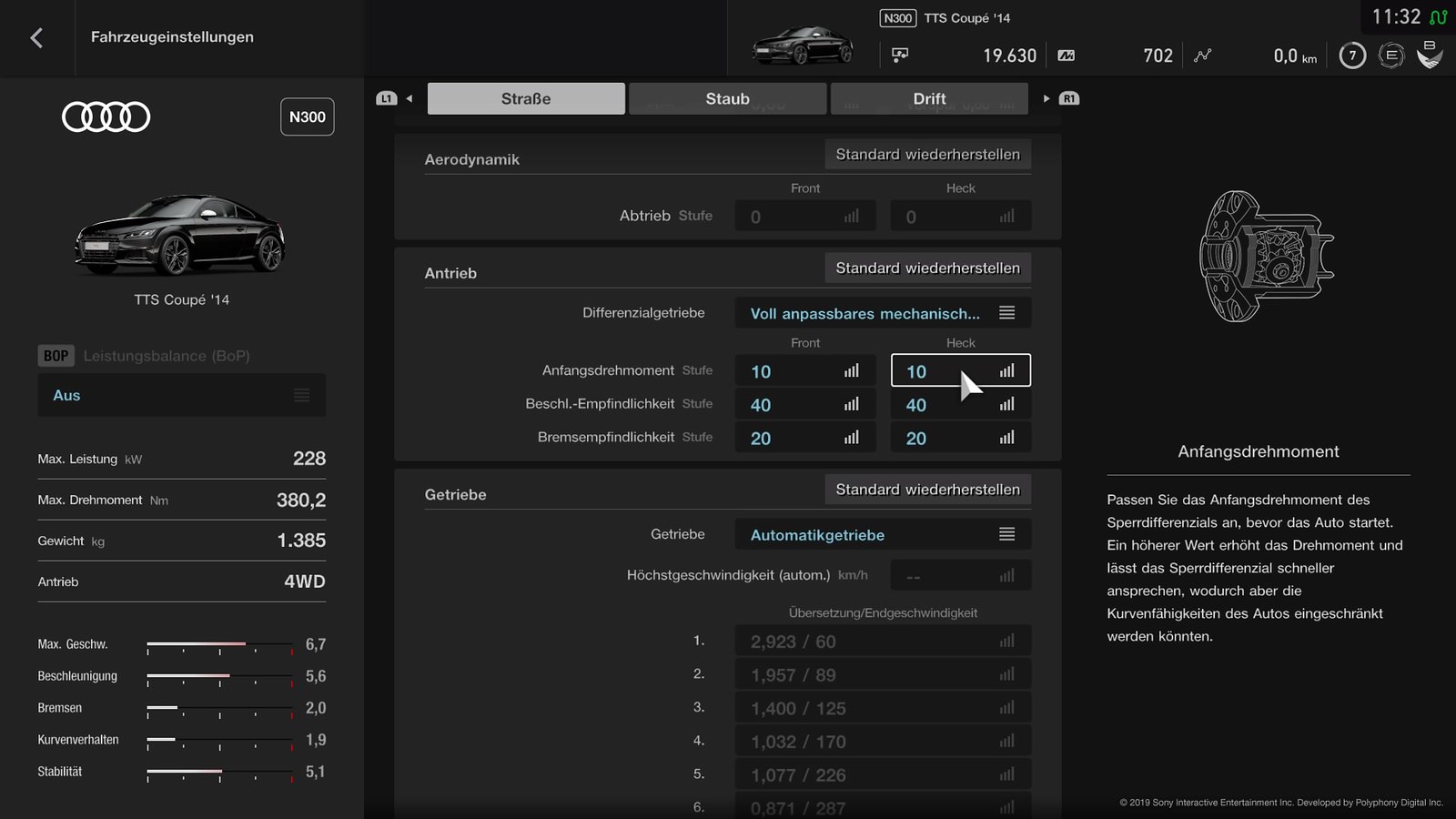
Task: Click the differential gear illustration
Action: (1266, 256)
